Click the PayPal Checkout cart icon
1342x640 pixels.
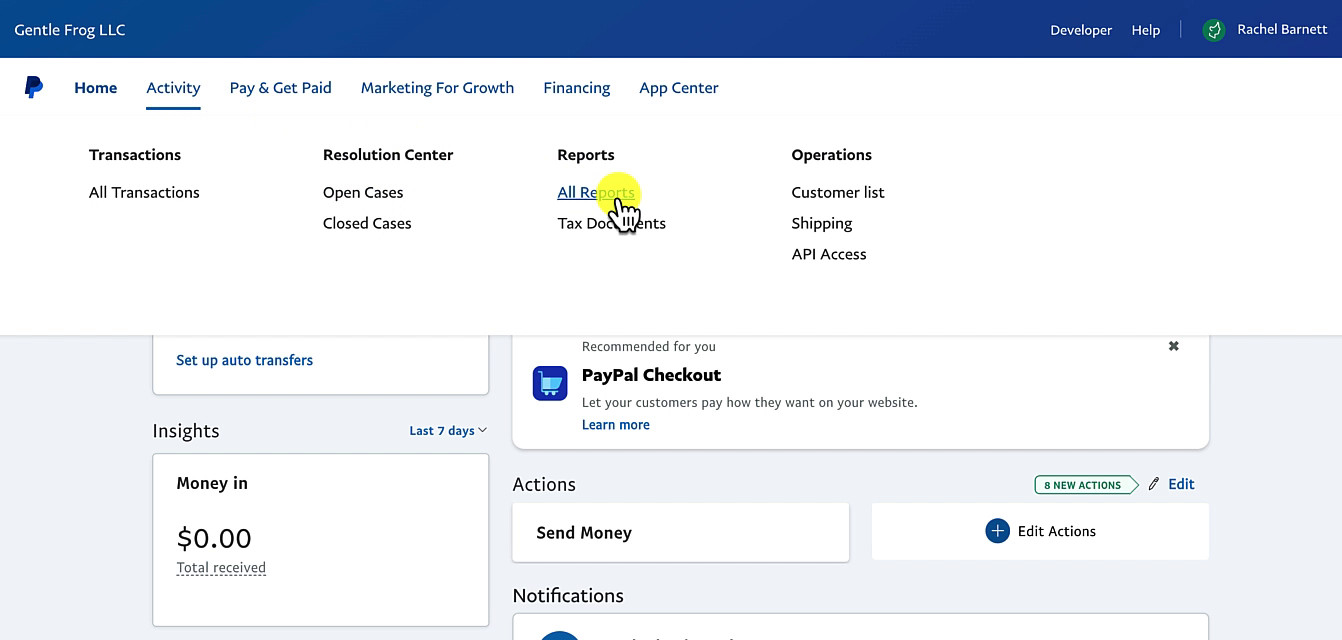point(550,383)
